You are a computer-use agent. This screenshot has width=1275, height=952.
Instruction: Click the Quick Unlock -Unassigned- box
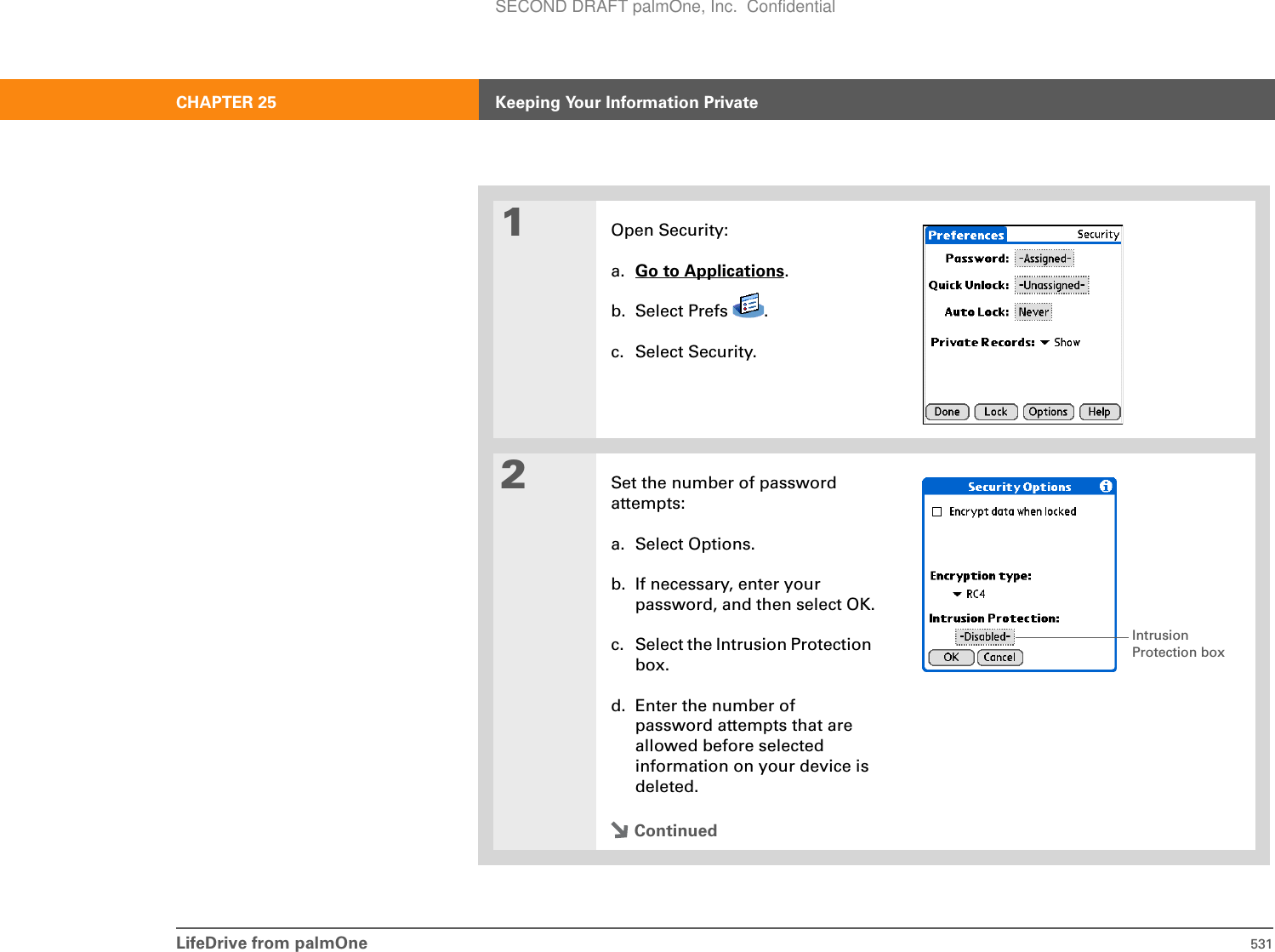click(x=1052, y=285)
